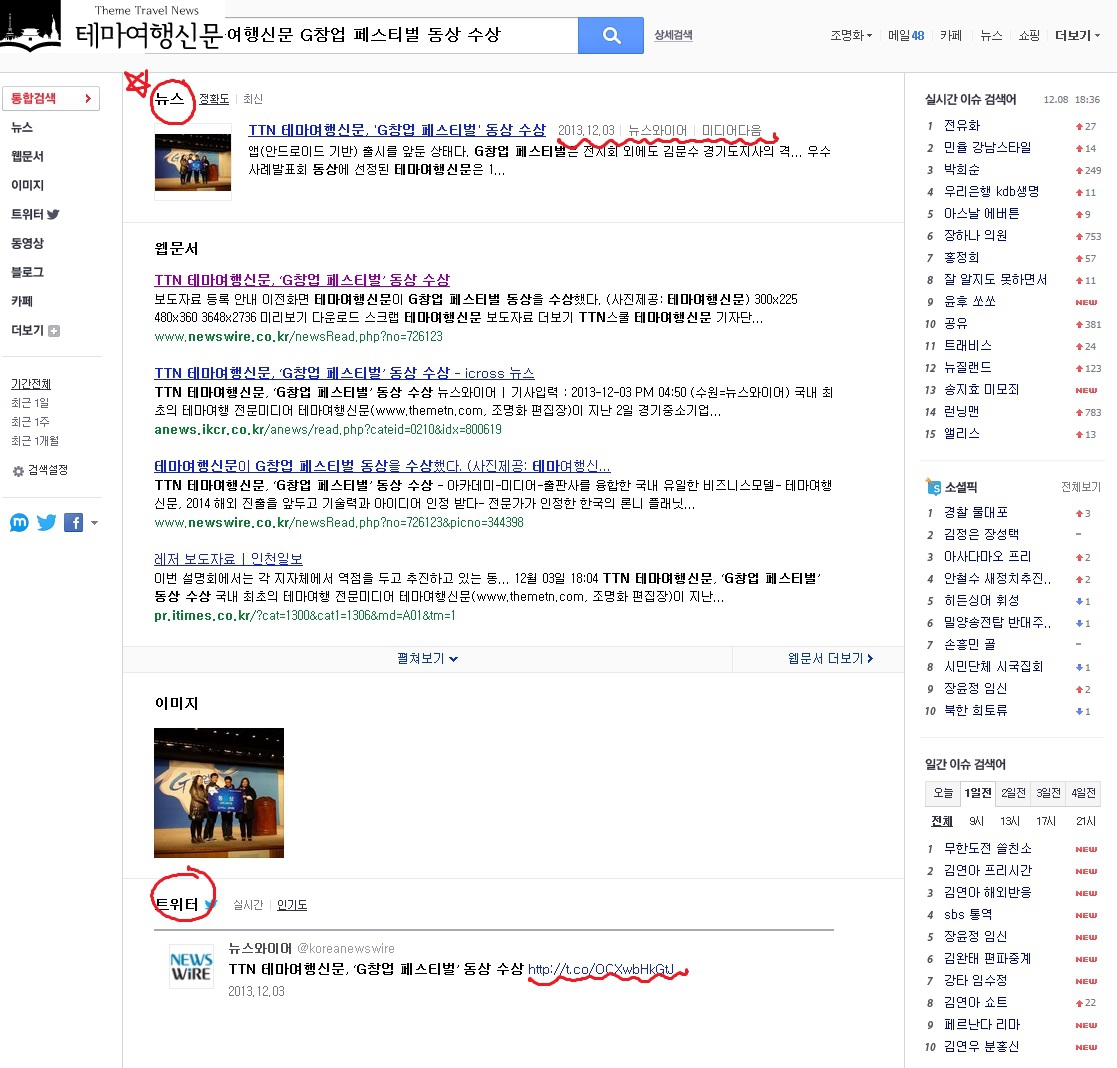Click trending keyword 민율 강남스타일

(x=987, y=148)
